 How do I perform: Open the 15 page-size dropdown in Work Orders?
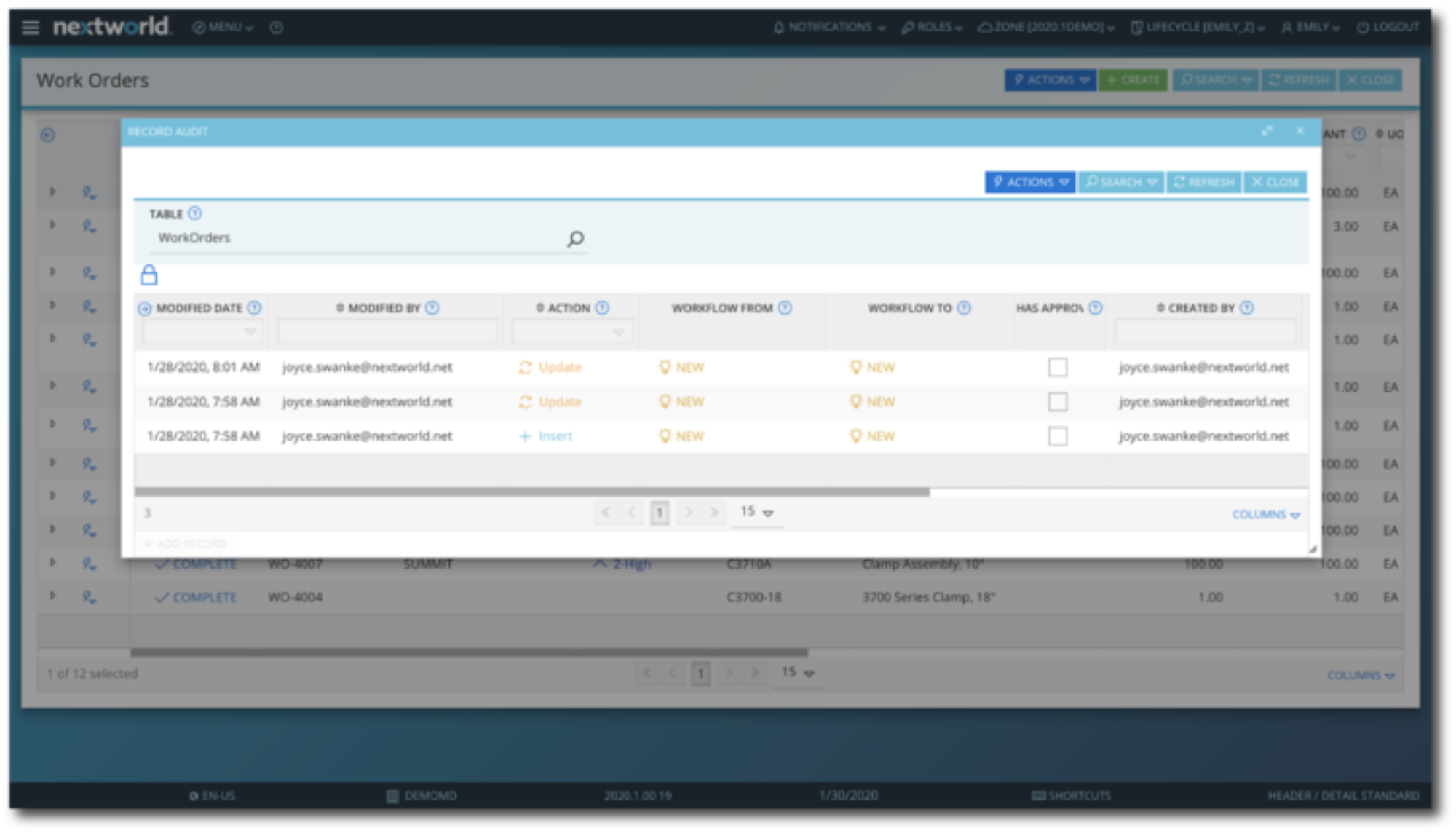pyautogui.click(x=798, y=673)
